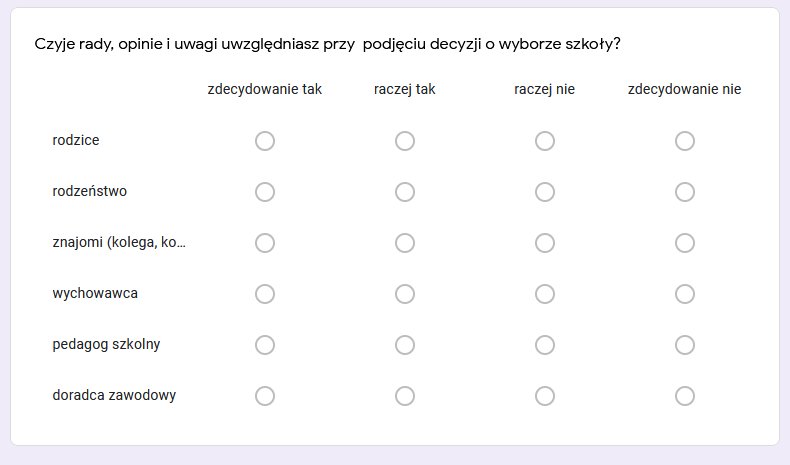790x465 pixels.
Task: Click the 'zdecydowanie tak' column header
Action: [x=265, y=89]
